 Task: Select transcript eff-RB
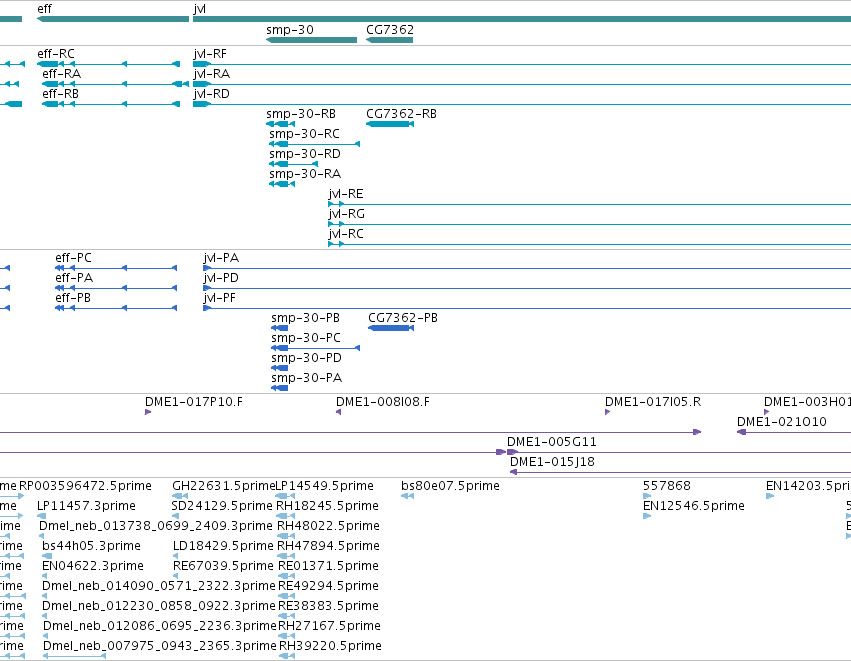[111, 104]
